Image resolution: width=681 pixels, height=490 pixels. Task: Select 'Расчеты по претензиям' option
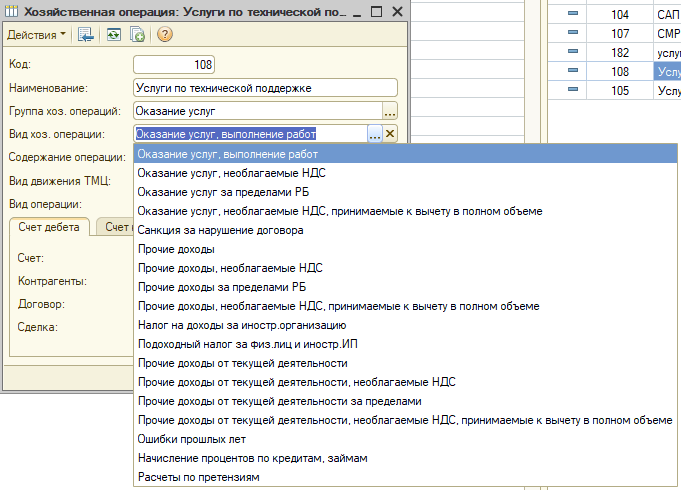pyautogui.click(x=198, y=477)
